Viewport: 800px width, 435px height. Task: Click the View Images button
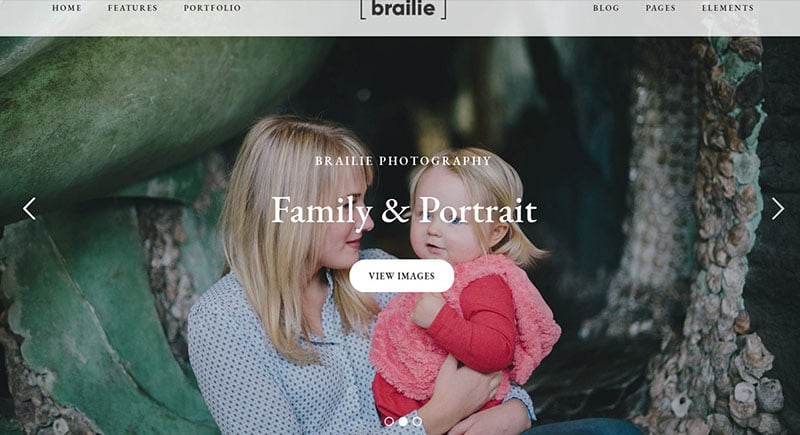pyautogui.click(x=402, y=276)
